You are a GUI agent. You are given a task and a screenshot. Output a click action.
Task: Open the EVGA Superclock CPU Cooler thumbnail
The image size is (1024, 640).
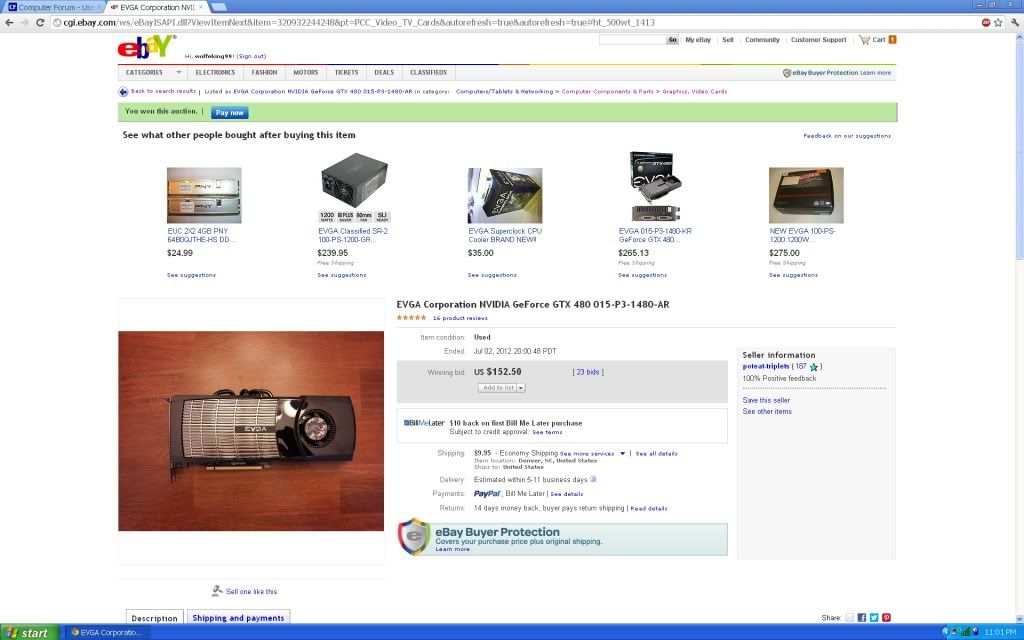coord(505,195)
